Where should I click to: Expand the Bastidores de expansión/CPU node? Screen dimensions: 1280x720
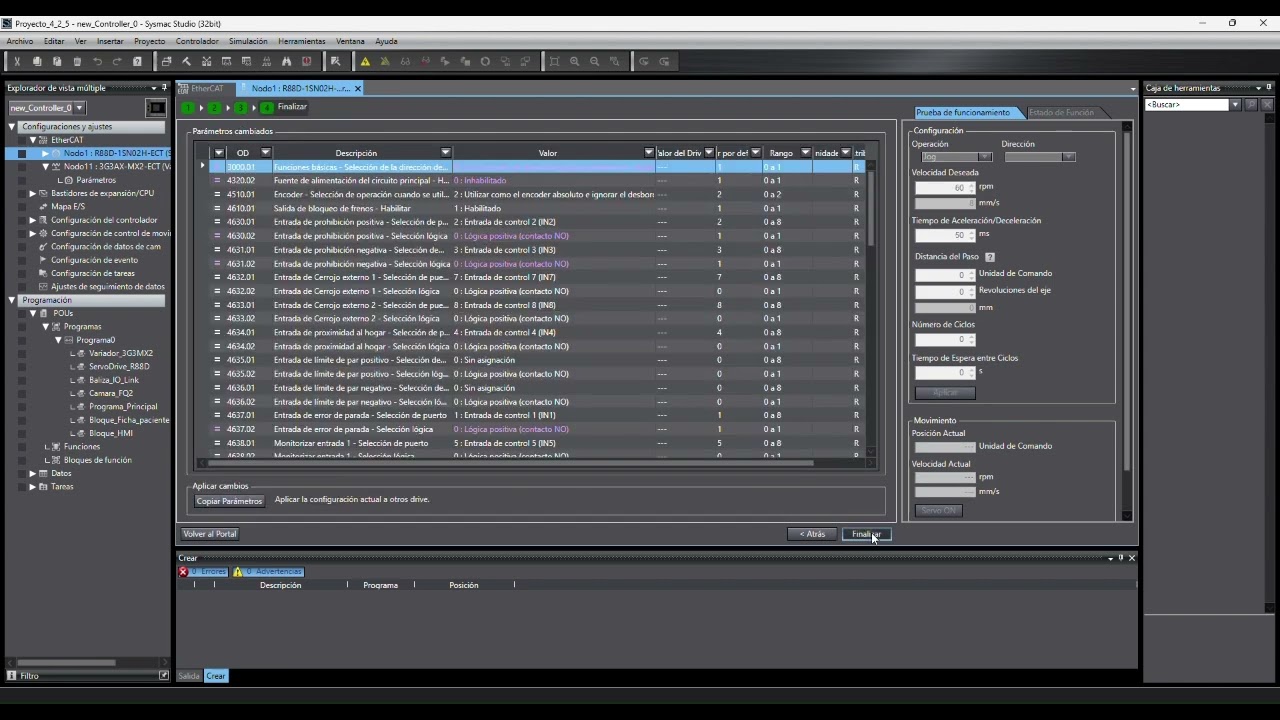(32, 193)
